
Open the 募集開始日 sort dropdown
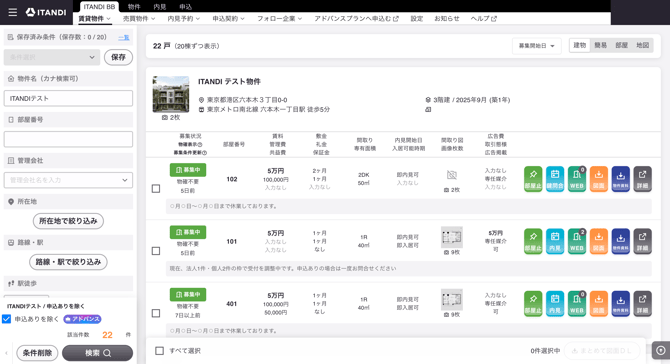pyautogui.click(x=536, y=46)
